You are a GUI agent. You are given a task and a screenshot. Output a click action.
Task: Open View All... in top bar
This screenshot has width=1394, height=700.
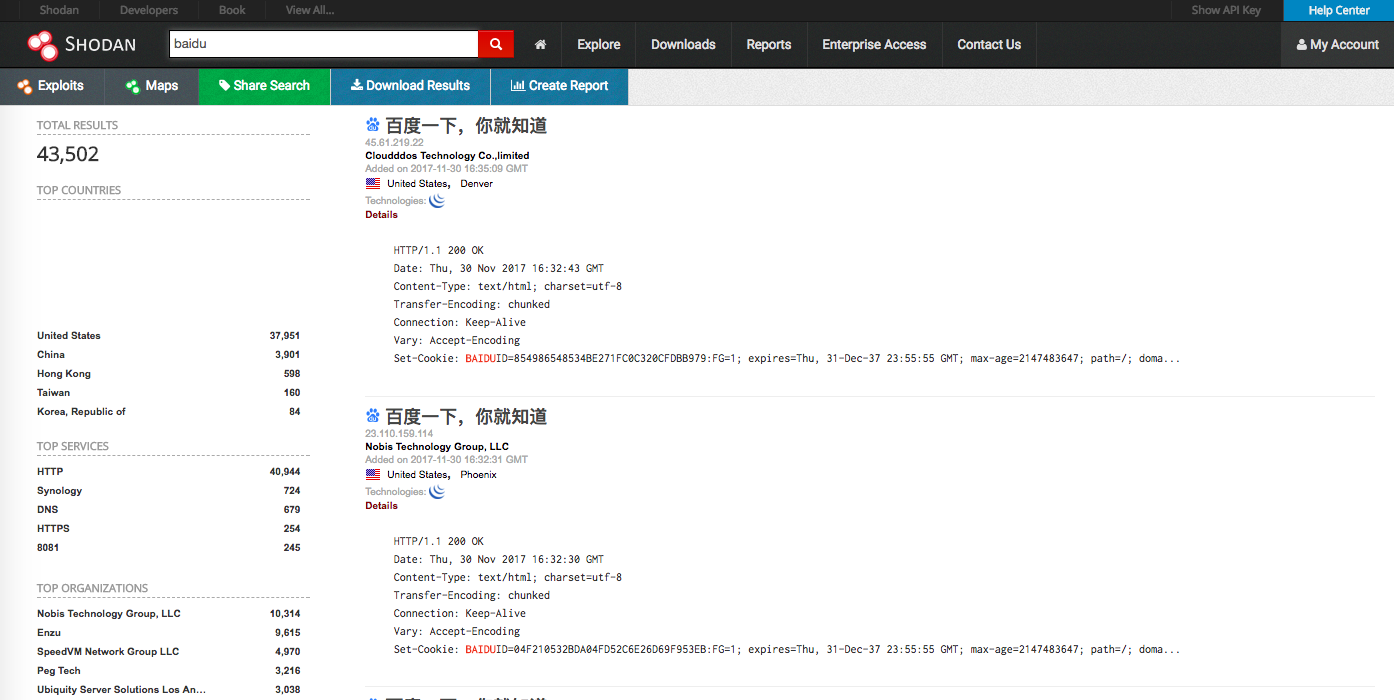coord(310,10)
